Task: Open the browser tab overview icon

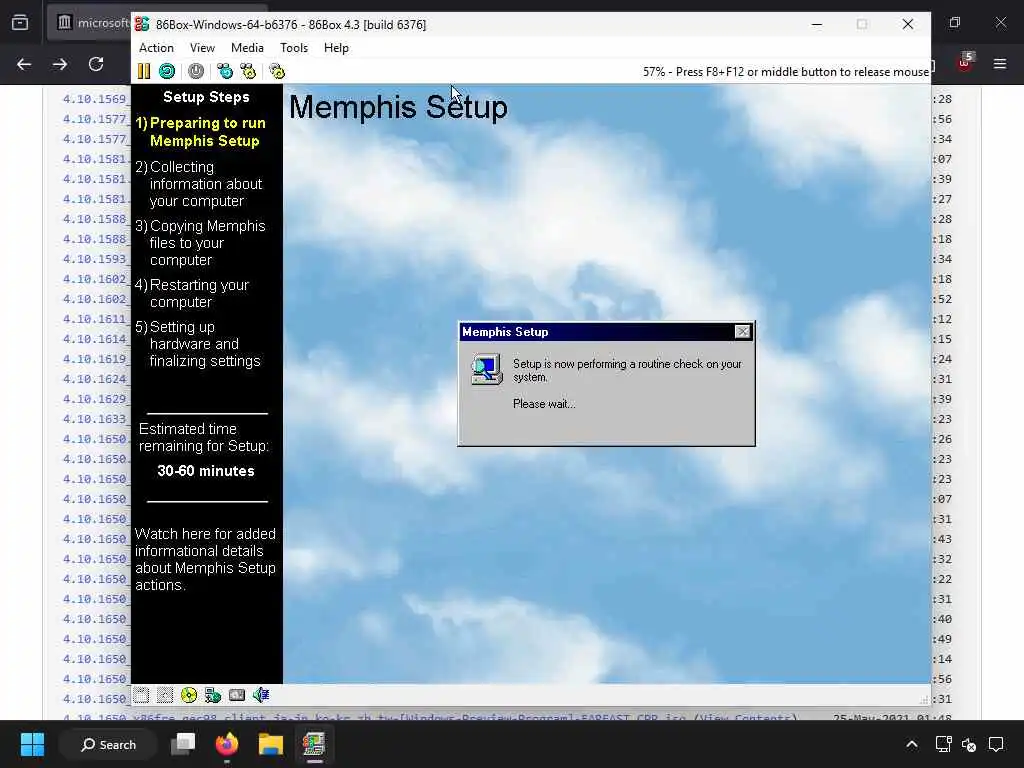Action: [x=20, y=23]
